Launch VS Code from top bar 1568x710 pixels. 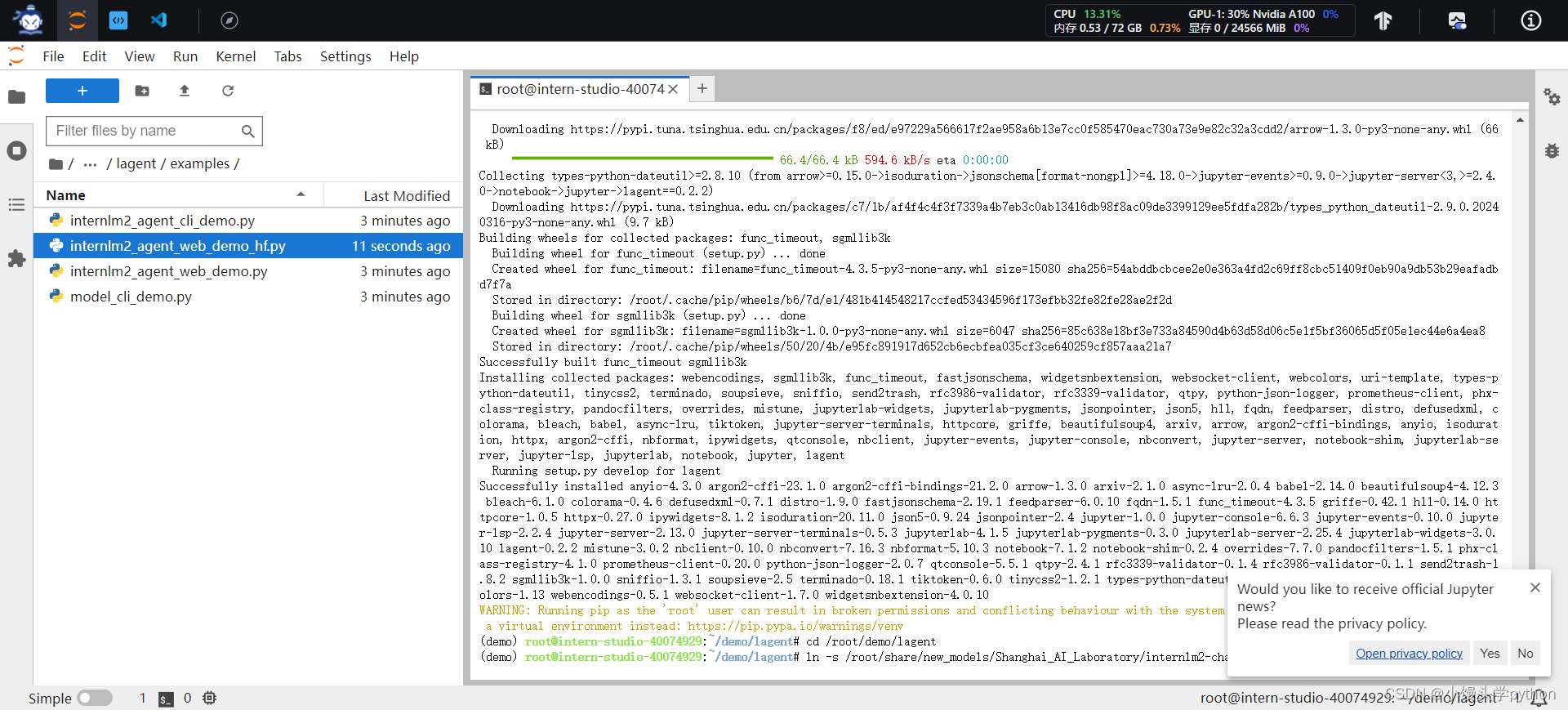point(159,20)
